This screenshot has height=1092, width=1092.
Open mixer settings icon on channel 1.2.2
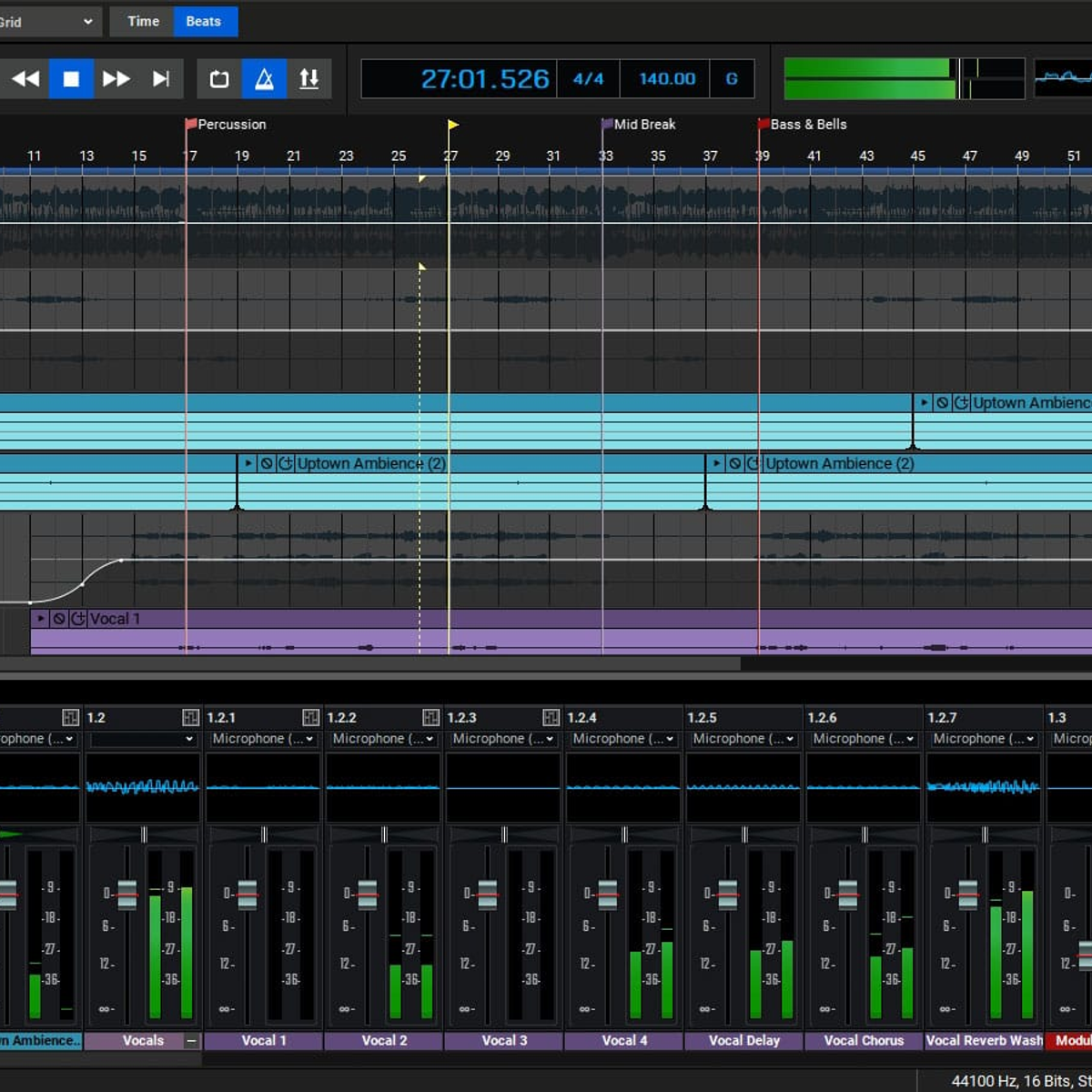430,717
